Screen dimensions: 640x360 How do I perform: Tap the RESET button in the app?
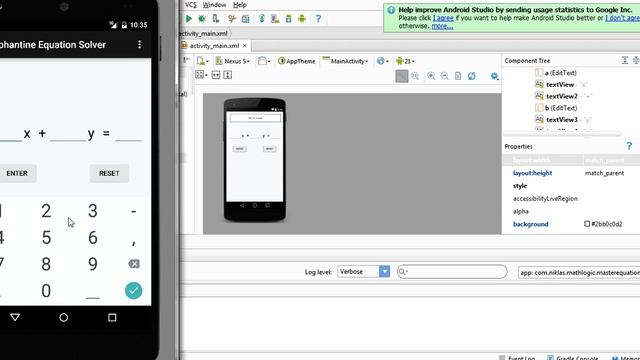109,173
